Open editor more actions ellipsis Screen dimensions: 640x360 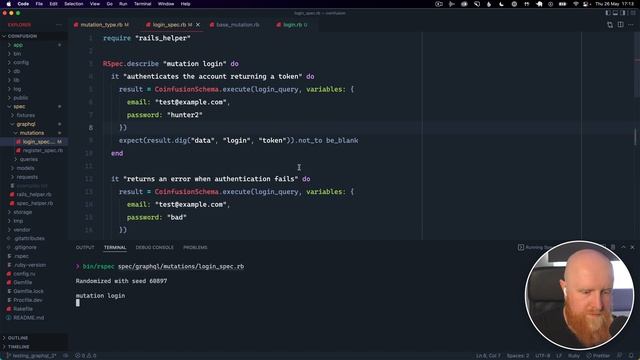(631, 24)
